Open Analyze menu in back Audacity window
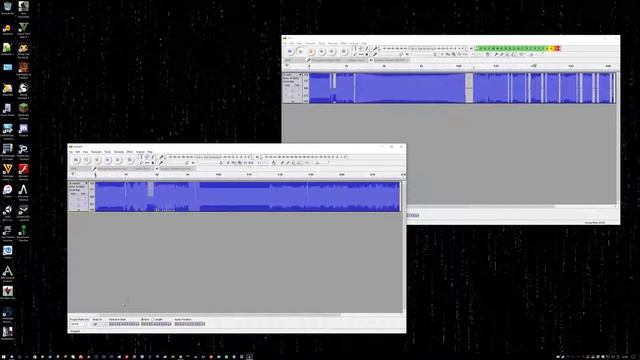The width and height of the screenshot is (640, 360). pyautogui.click(x=354, y=43)
